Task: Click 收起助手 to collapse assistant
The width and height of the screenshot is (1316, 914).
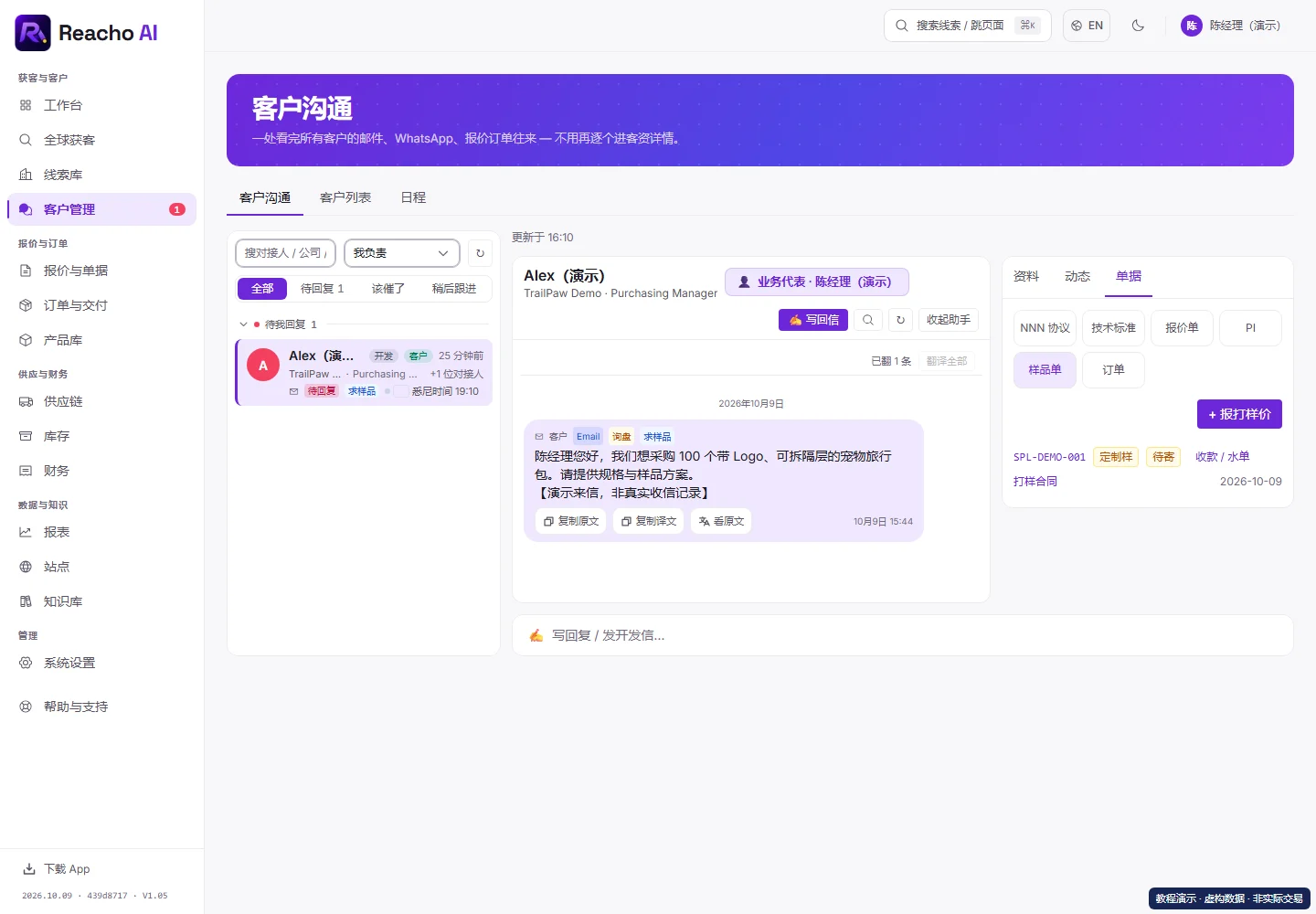Action: point(949,320)
